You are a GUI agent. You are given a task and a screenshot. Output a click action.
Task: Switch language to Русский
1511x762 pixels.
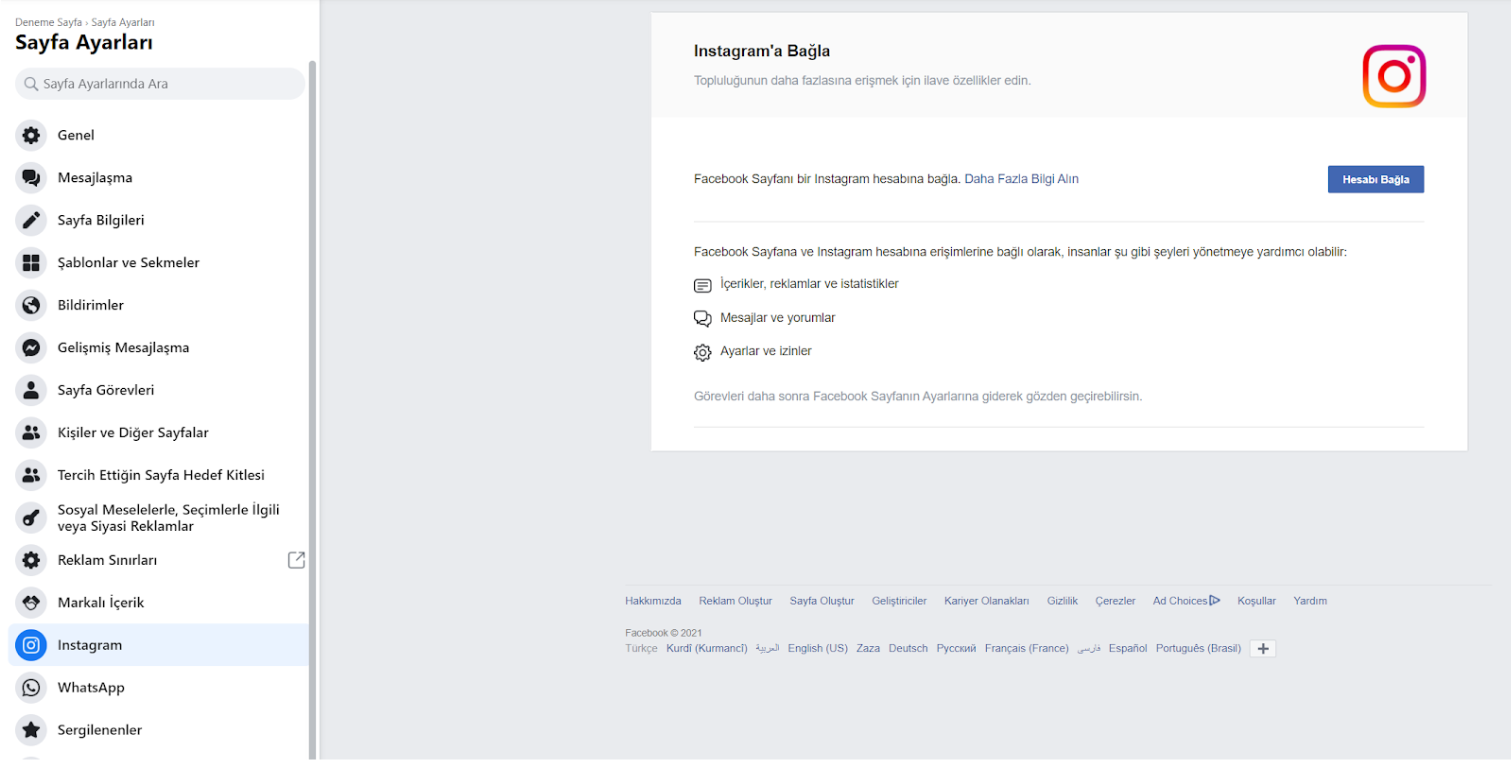(956, 649)
